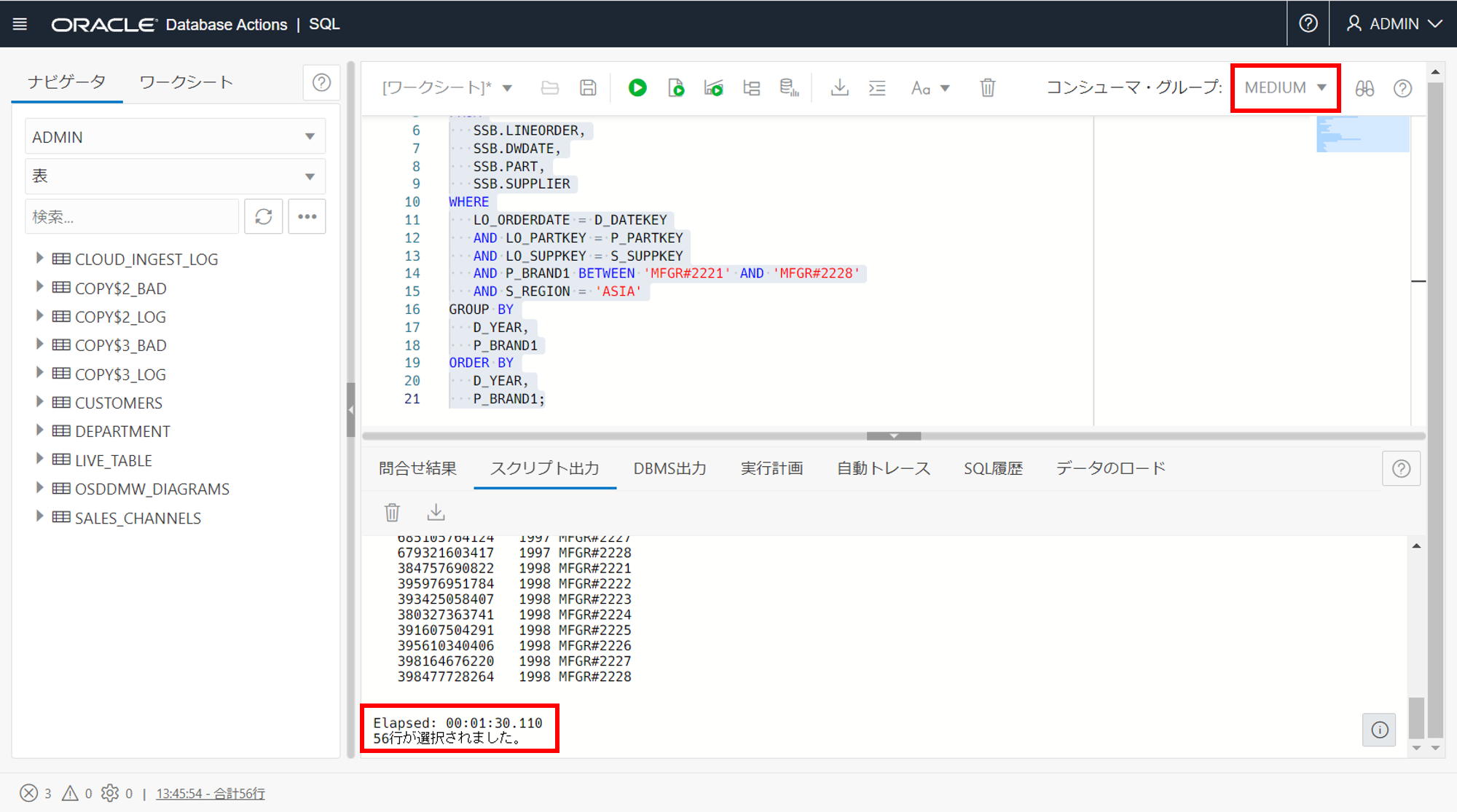Click the Open file folder icon
1457x812 pixels.
coord(550,88)
